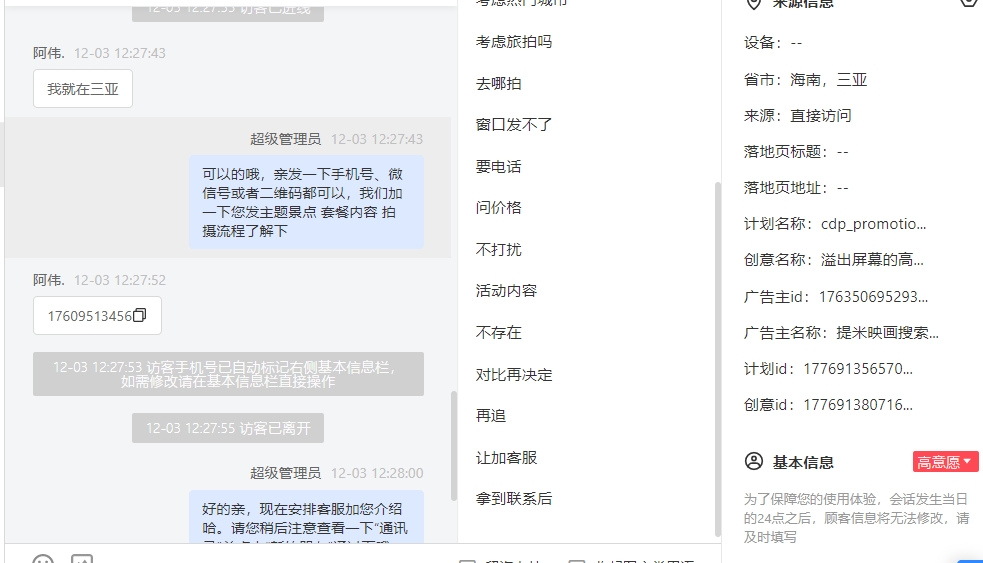Viewport: 983px width, 563px height.
Task: Choose the 让加客服 quick reply
Action: click(x=506, y=458)
